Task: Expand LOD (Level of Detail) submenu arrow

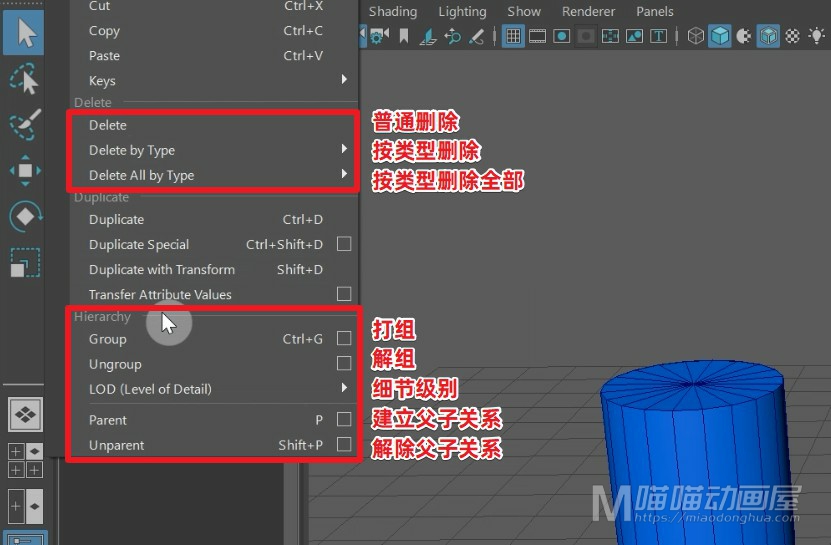Action: click(x=344, y=388)
